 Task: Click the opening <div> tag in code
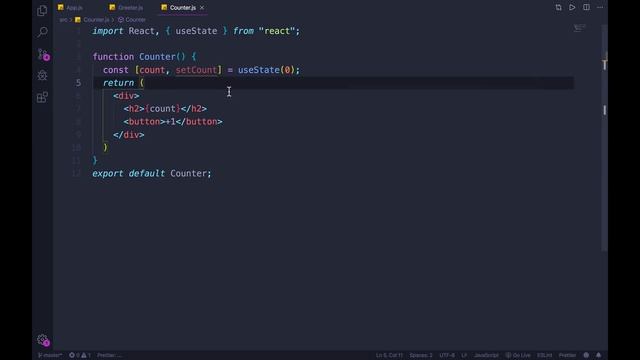tap(126, 96)
